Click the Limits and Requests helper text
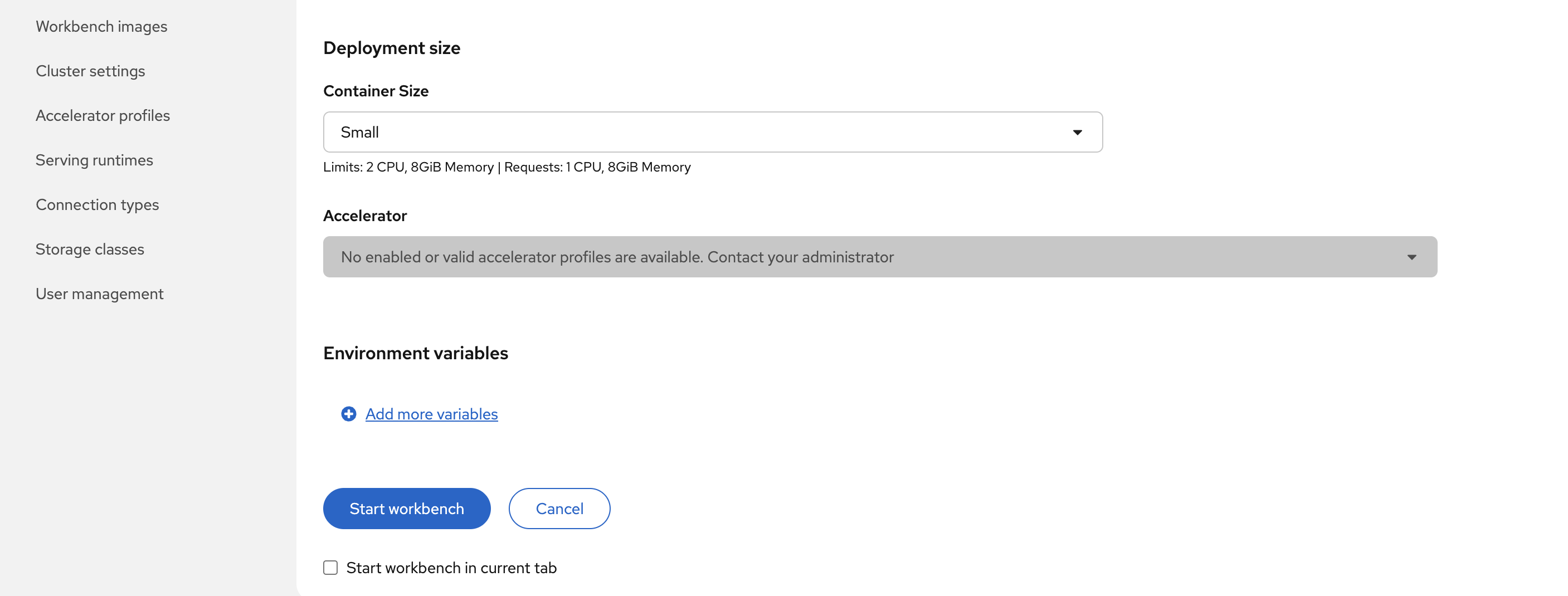Image resolution: width=1568 pixels, height=596 pixels. pyautogui.click(x=507, y=167)
